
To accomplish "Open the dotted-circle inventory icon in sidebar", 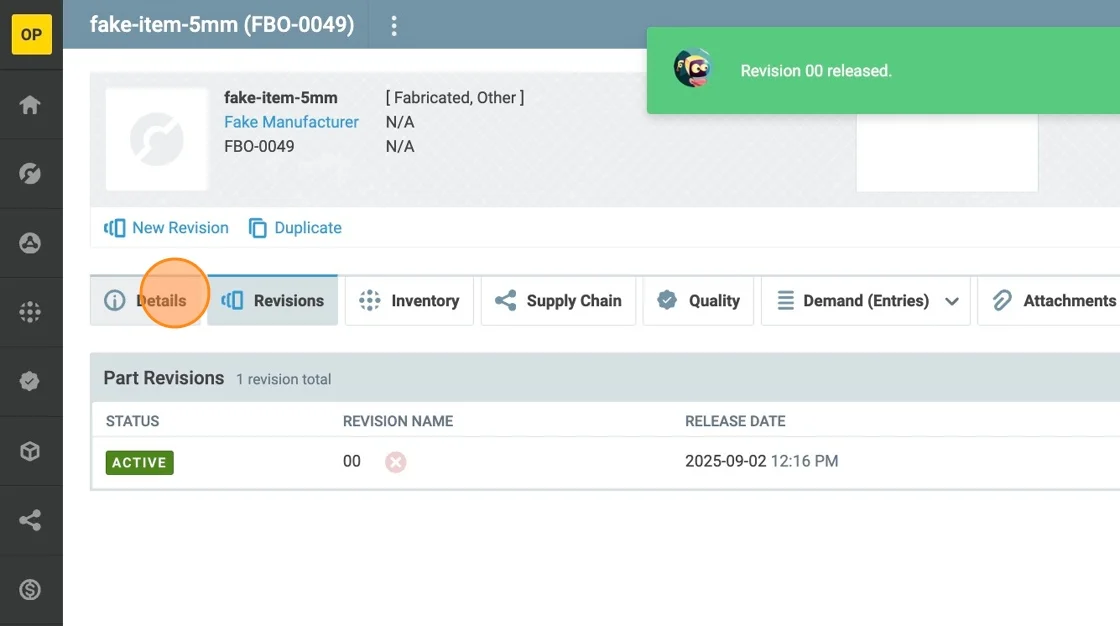I will (30, 312).
